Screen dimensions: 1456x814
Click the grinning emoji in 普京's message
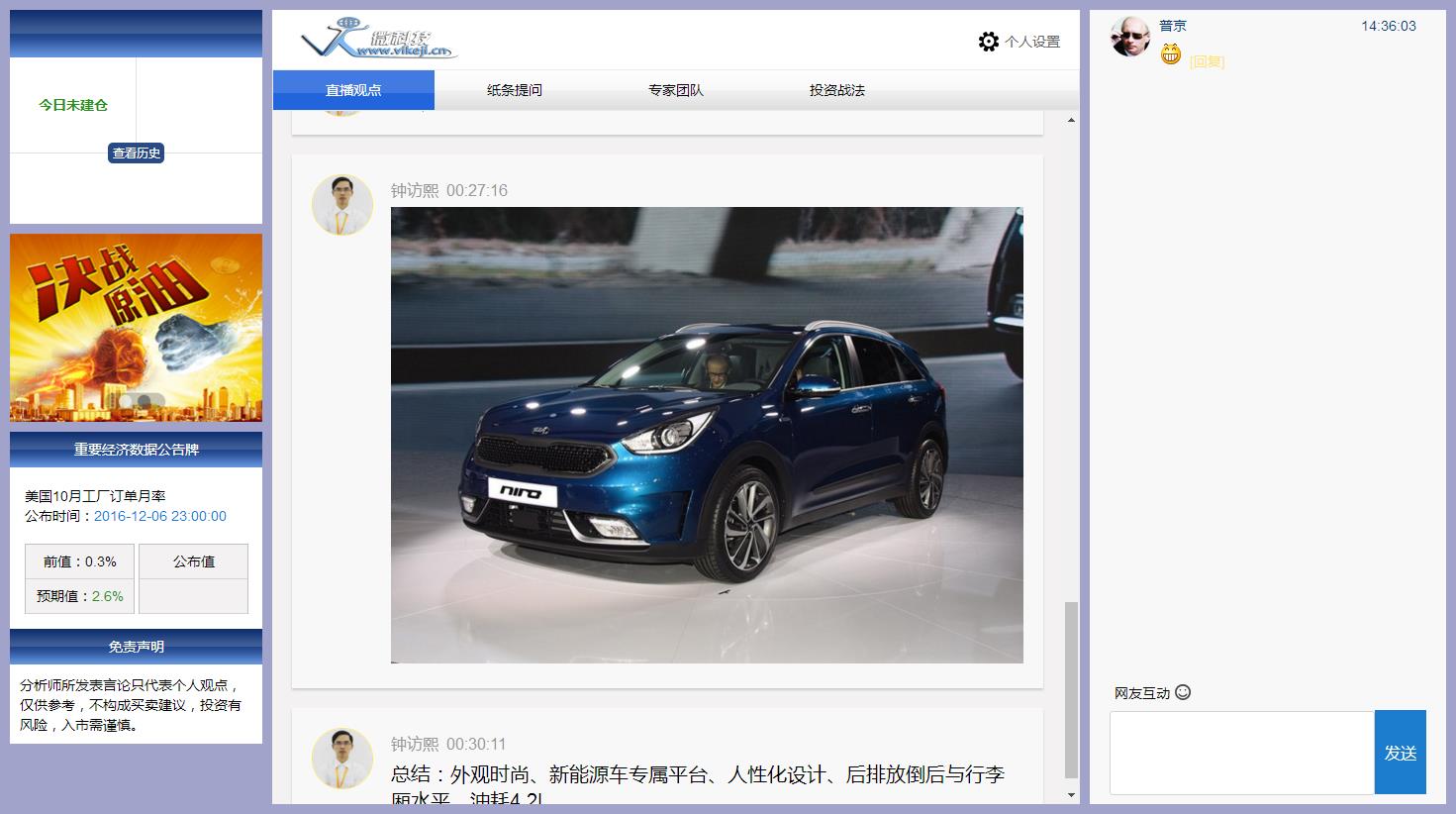pos(1171,55)
